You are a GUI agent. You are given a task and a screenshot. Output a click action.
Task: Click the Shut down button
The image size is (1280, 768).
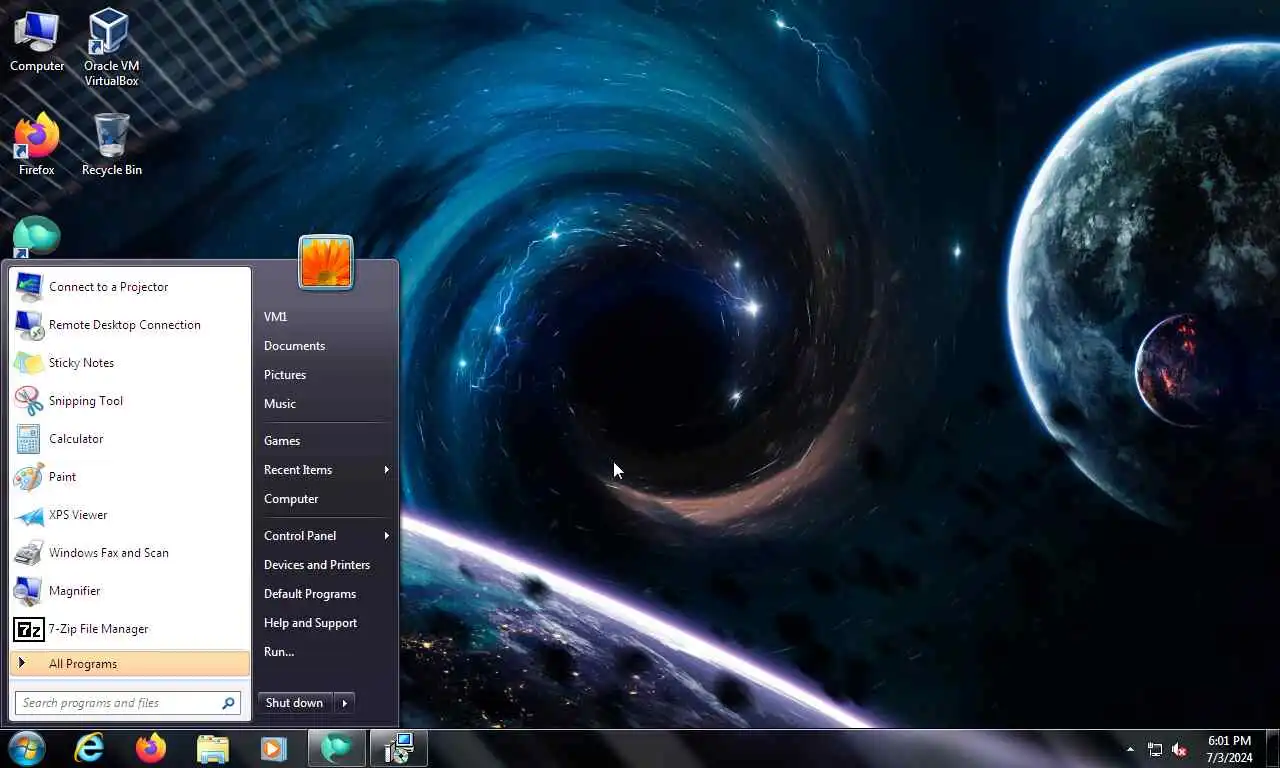295,703
